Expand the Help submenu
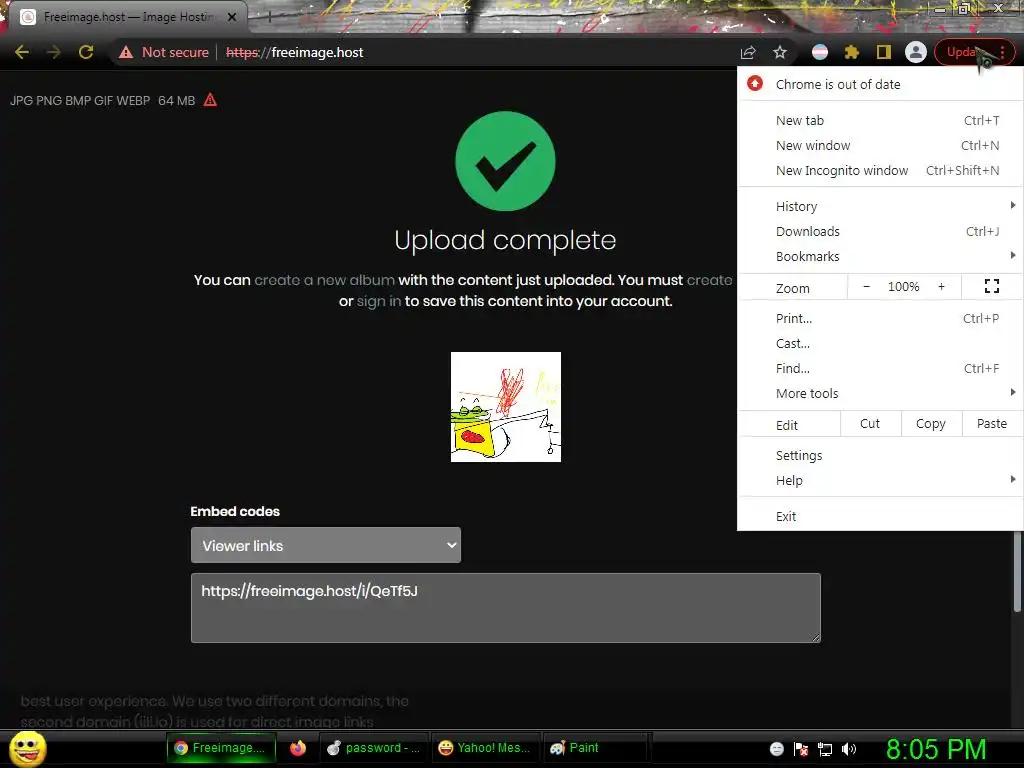 [880, 480]
